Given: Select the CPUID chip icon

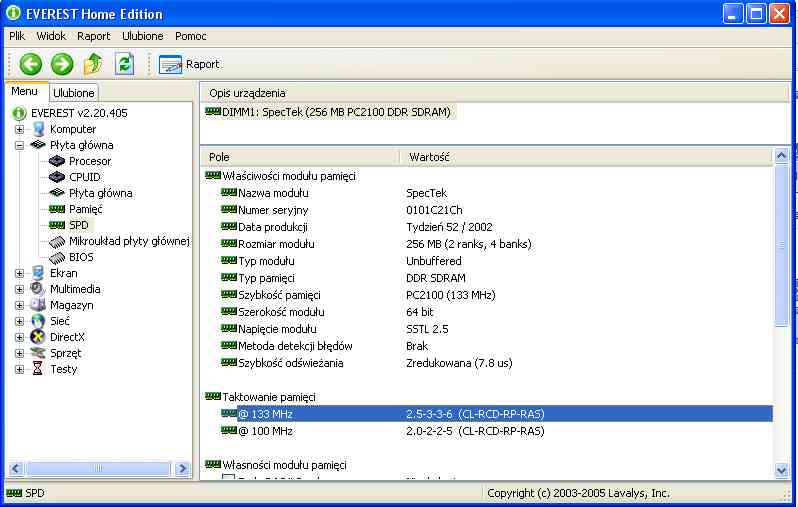Looking at the screenshot, I should [56, 177].
